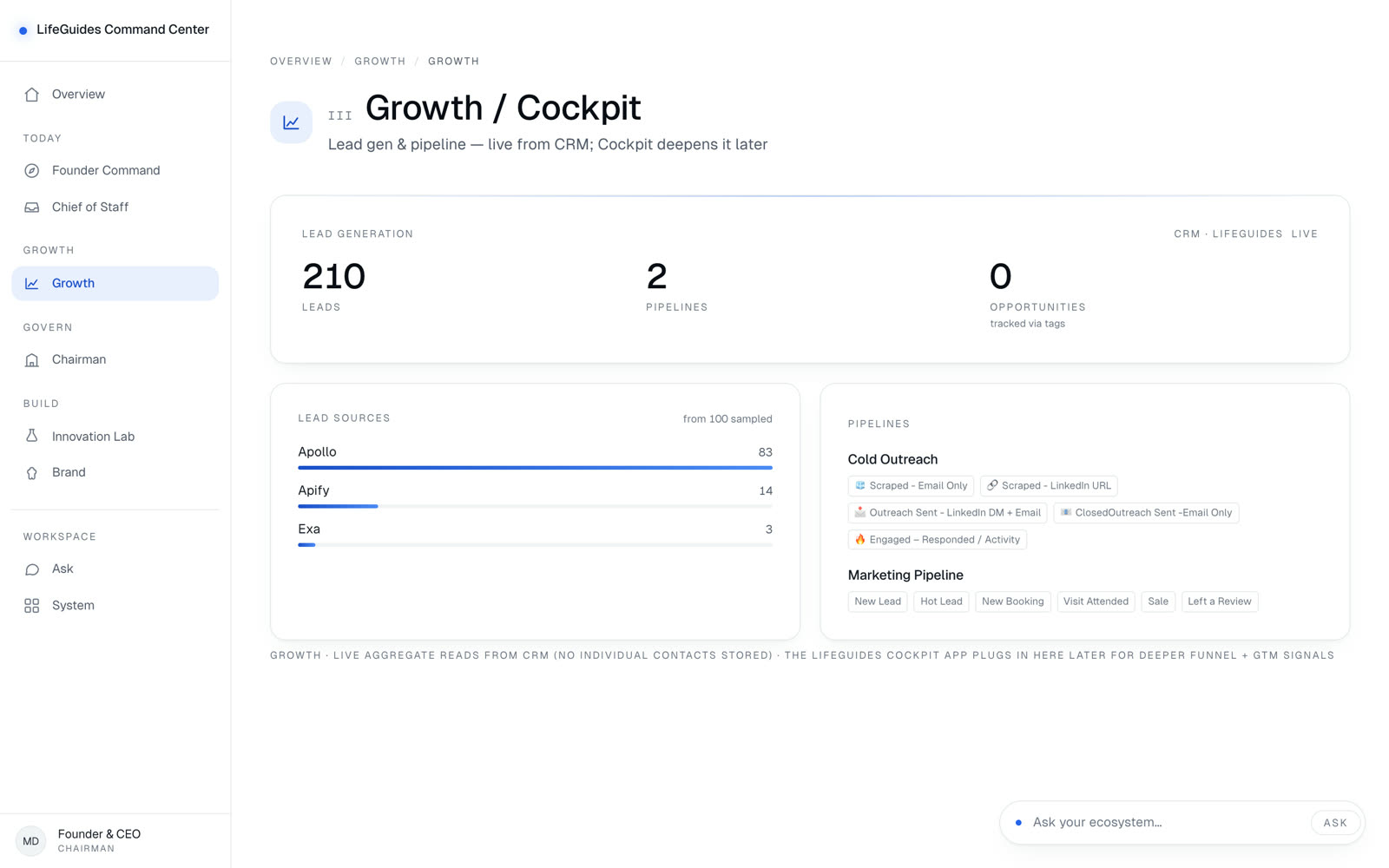Viewport: 1389px width, 868px height.
Task: Click the Scraped - Email Only tag
Action: pos(911,486)
